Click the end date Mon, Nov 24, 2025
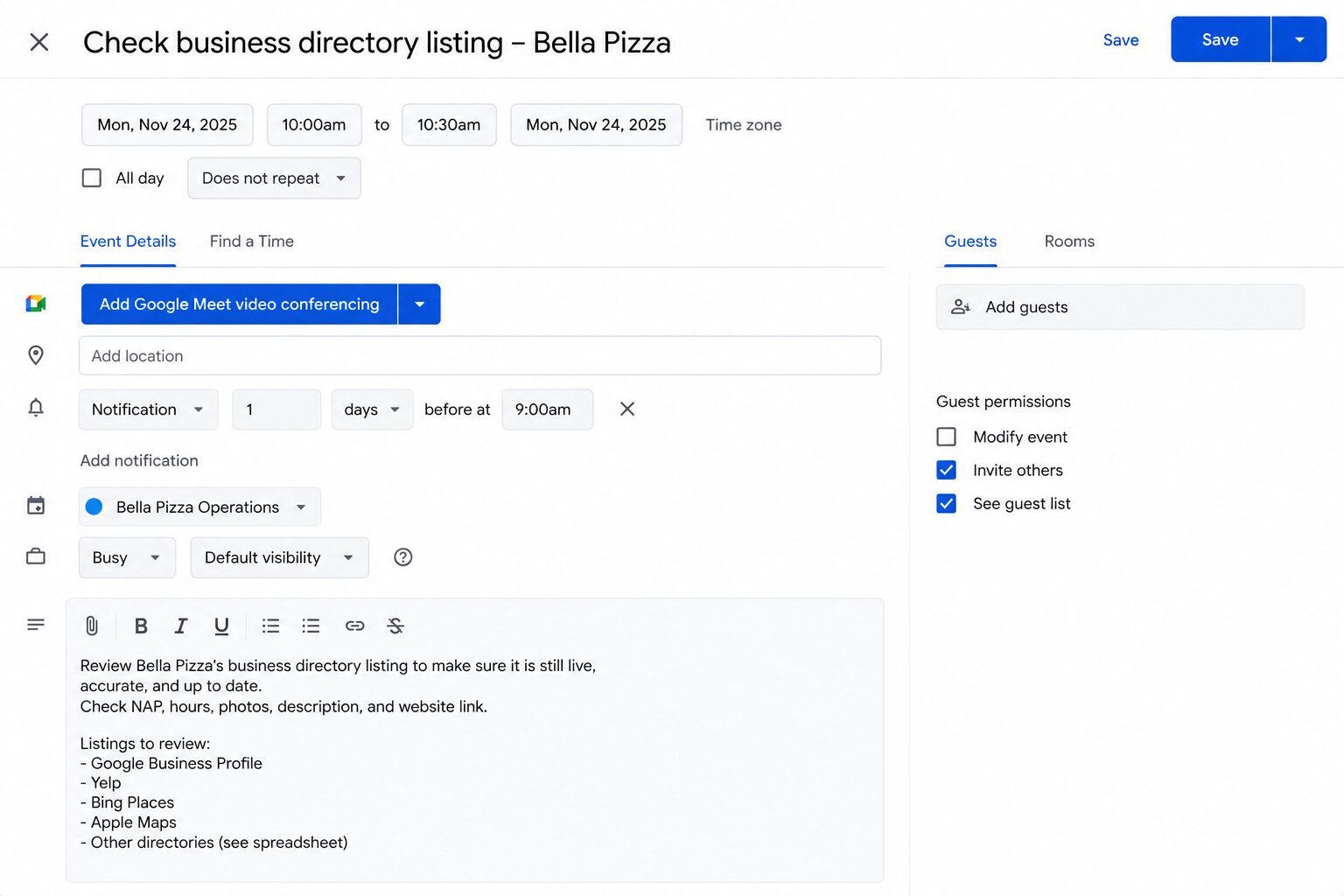1344x896 pixels. [596, 125]
